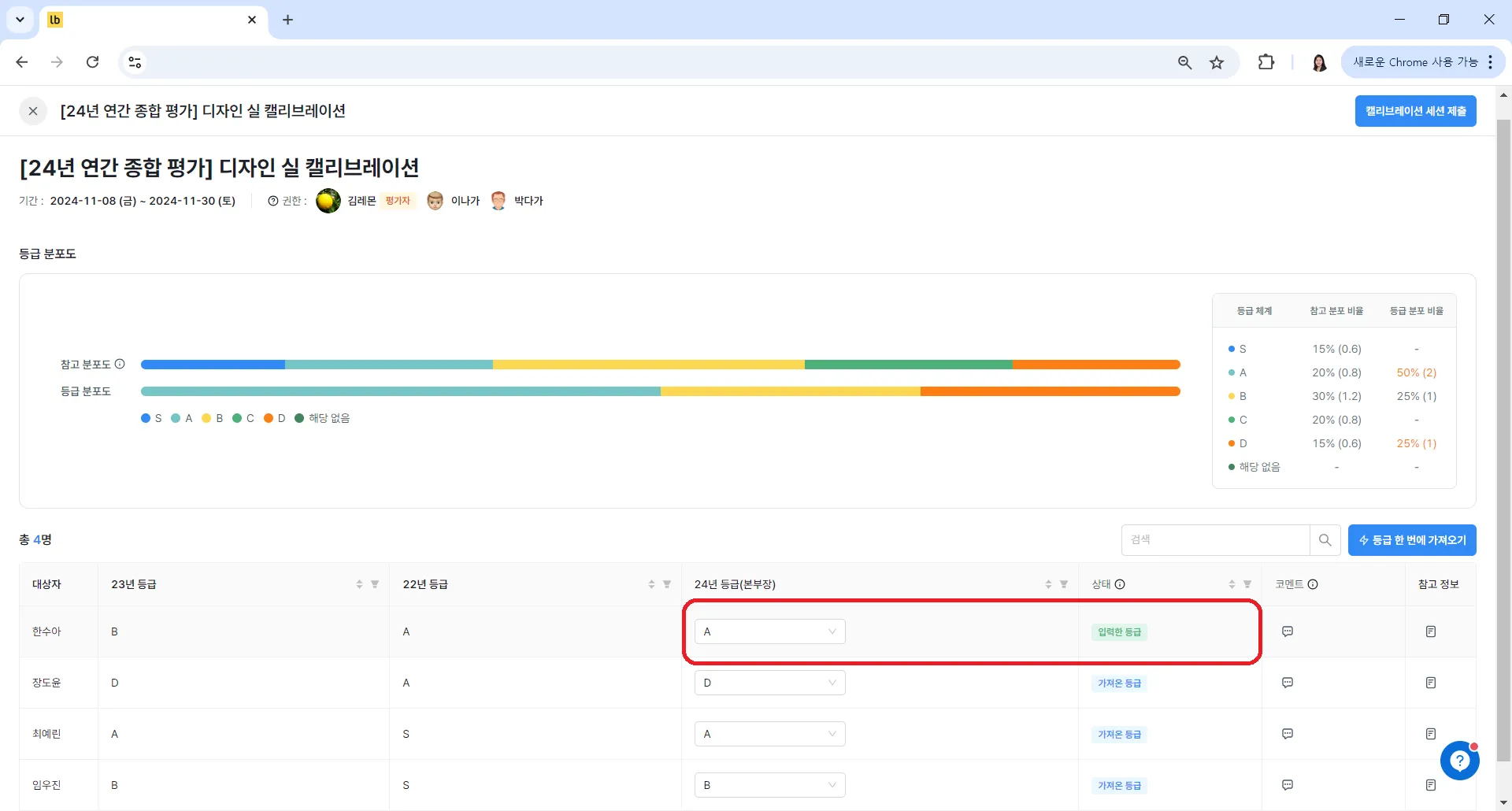Filter the 24년 등급(본부장) column

coord(1064,584)
